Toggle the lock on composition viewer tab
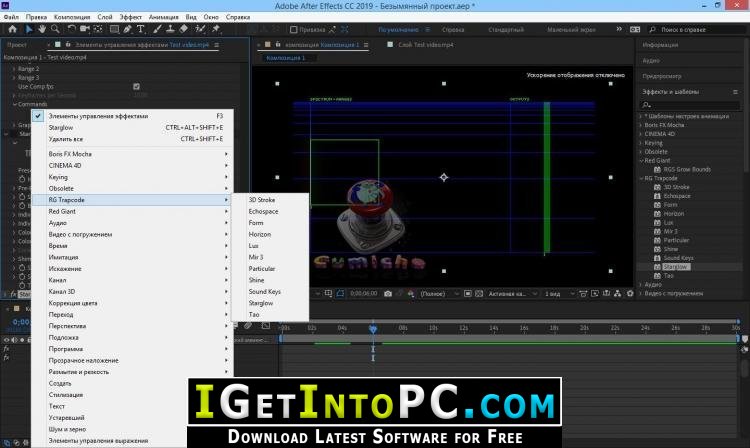Screen dimensions: 750x448 pos(278,44)
